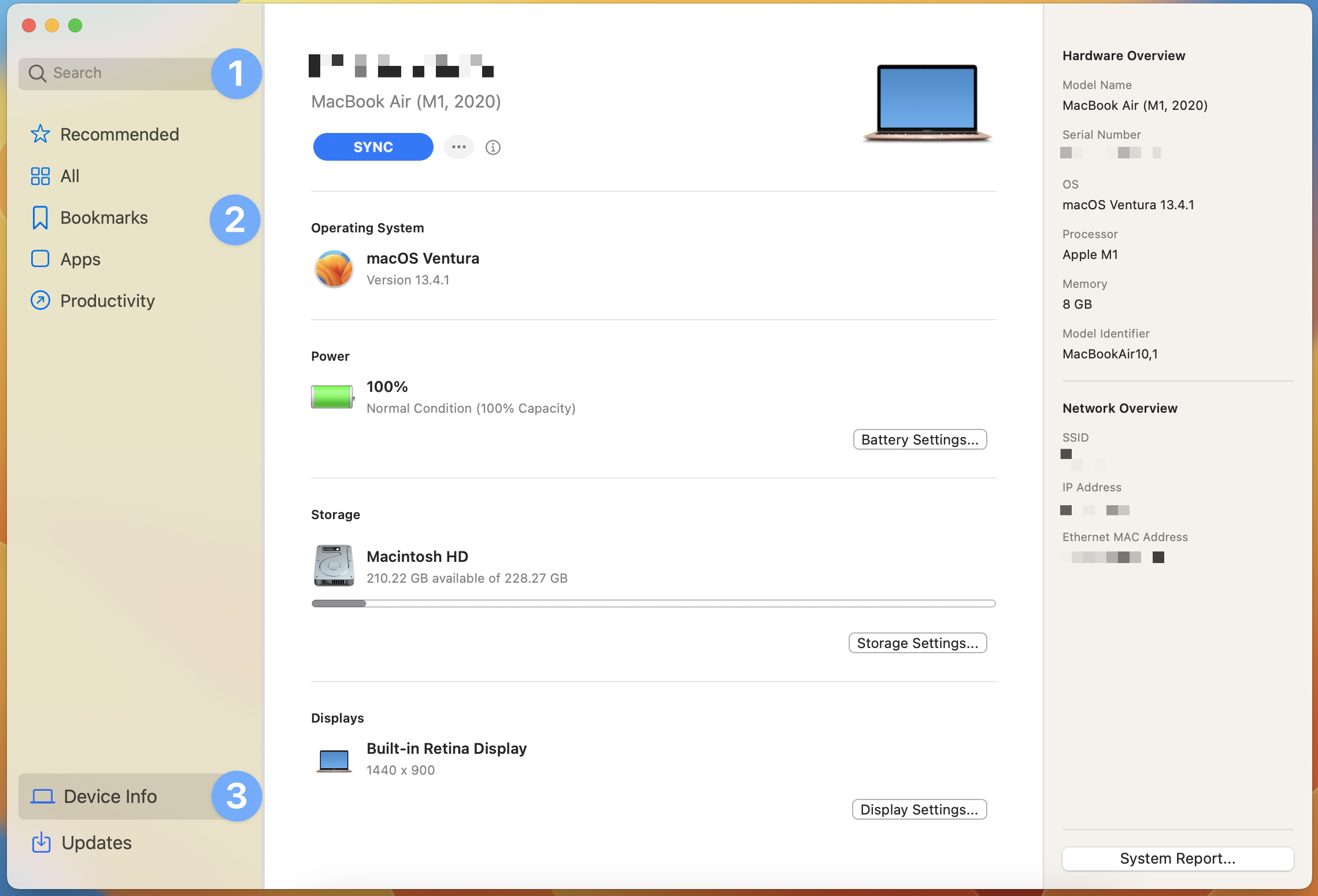Screen dimensions: 1318x896
Task: Click the Macintosh HD drive icon
Action: point(334,566)
